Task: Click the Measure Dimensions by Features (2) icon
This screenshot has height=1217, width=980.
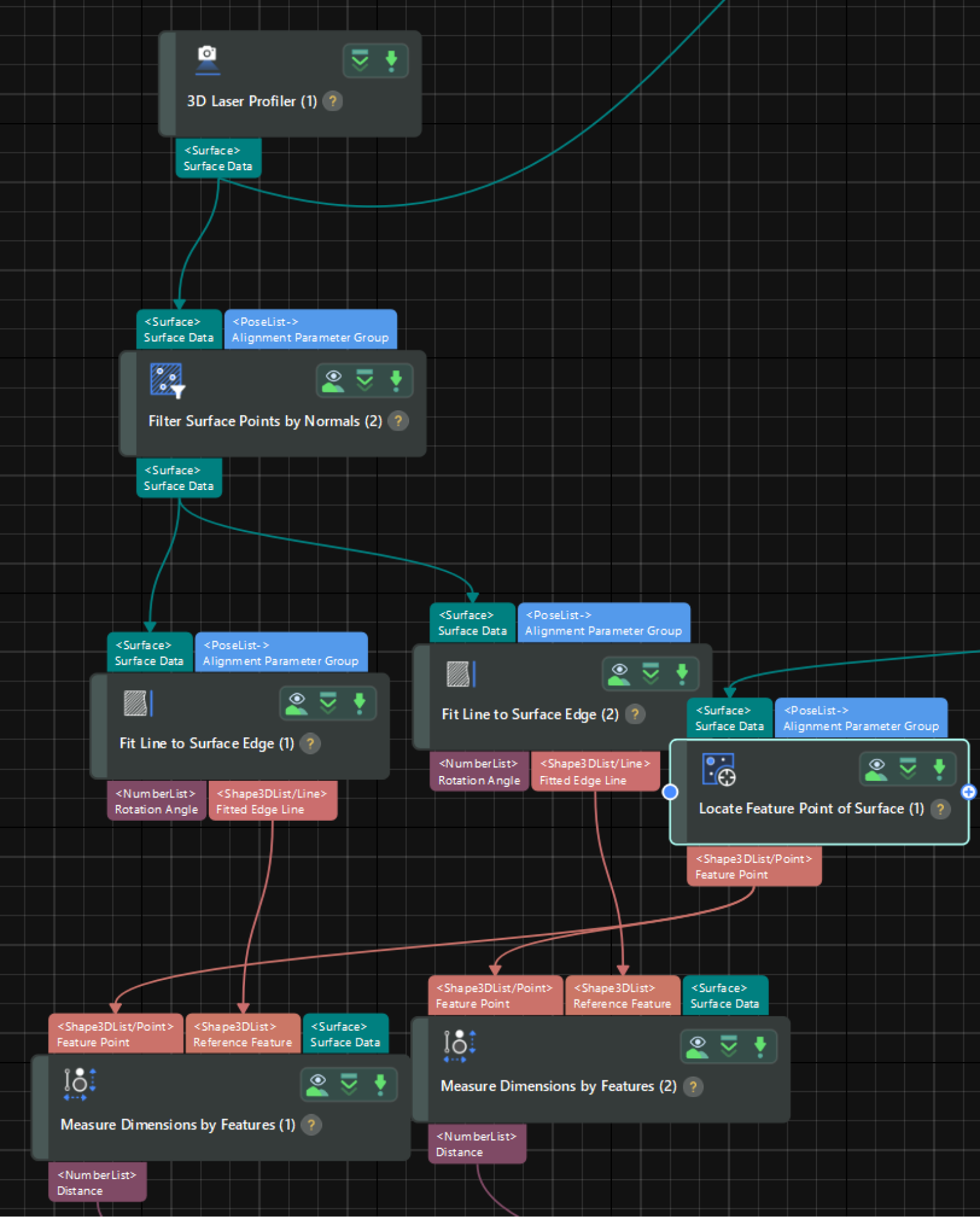Action: pos(459,1046)
